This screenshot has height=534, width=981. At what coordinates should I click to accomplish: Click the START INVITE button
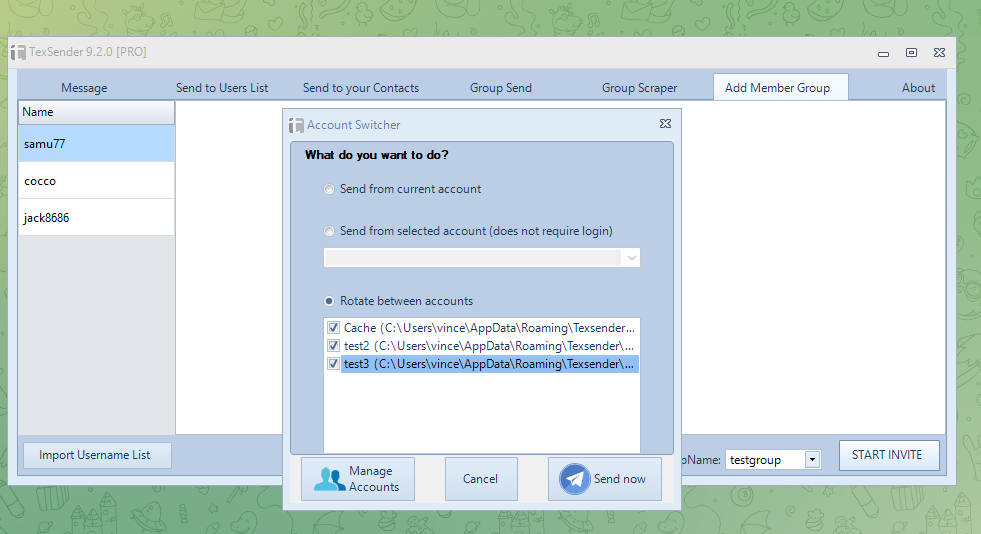tap(888, 455)
